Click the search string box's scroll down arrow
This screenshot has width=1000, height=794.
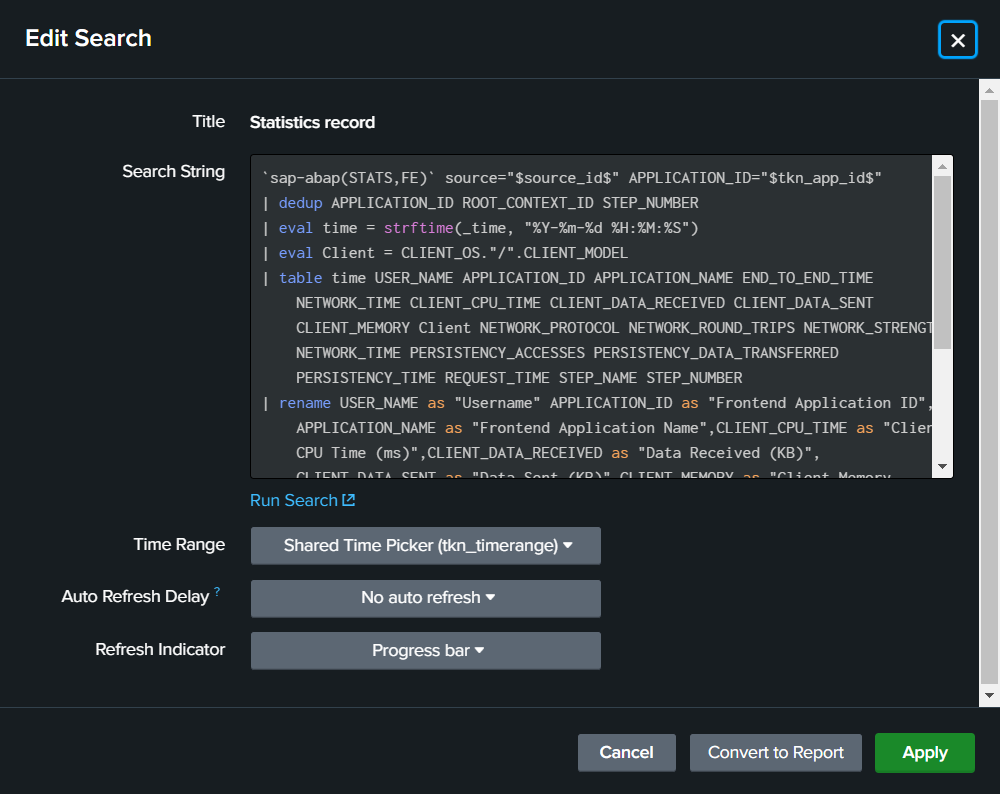click(942, 467)
